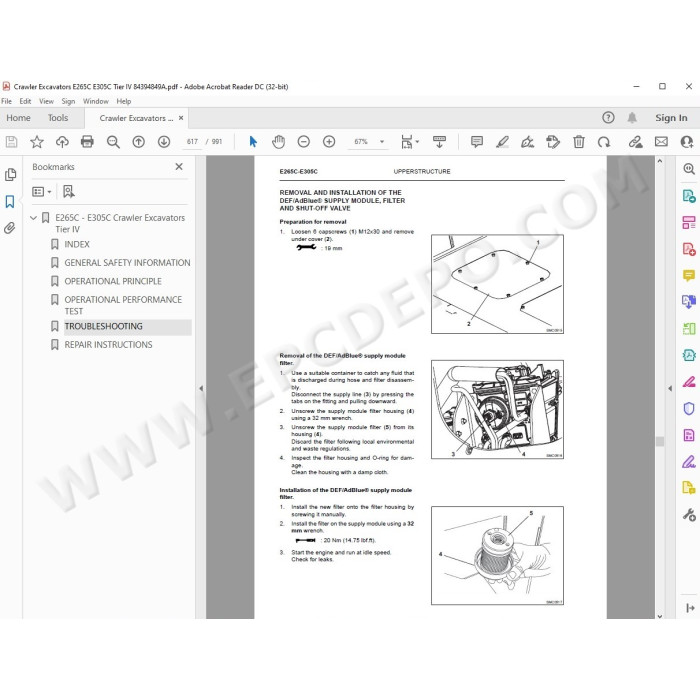Select the TROUBLESHOOTING bookmark
Screen dimensions: 700x700
104,326
